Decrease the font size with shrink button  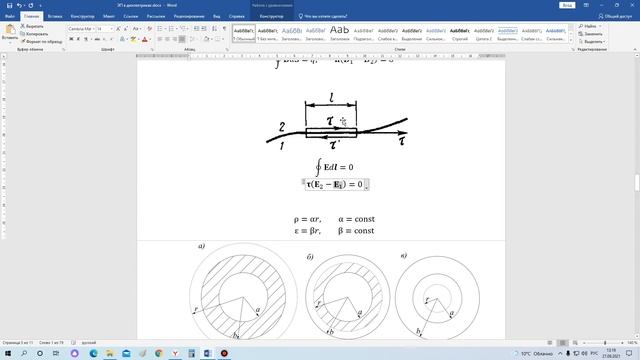(126, 29)
